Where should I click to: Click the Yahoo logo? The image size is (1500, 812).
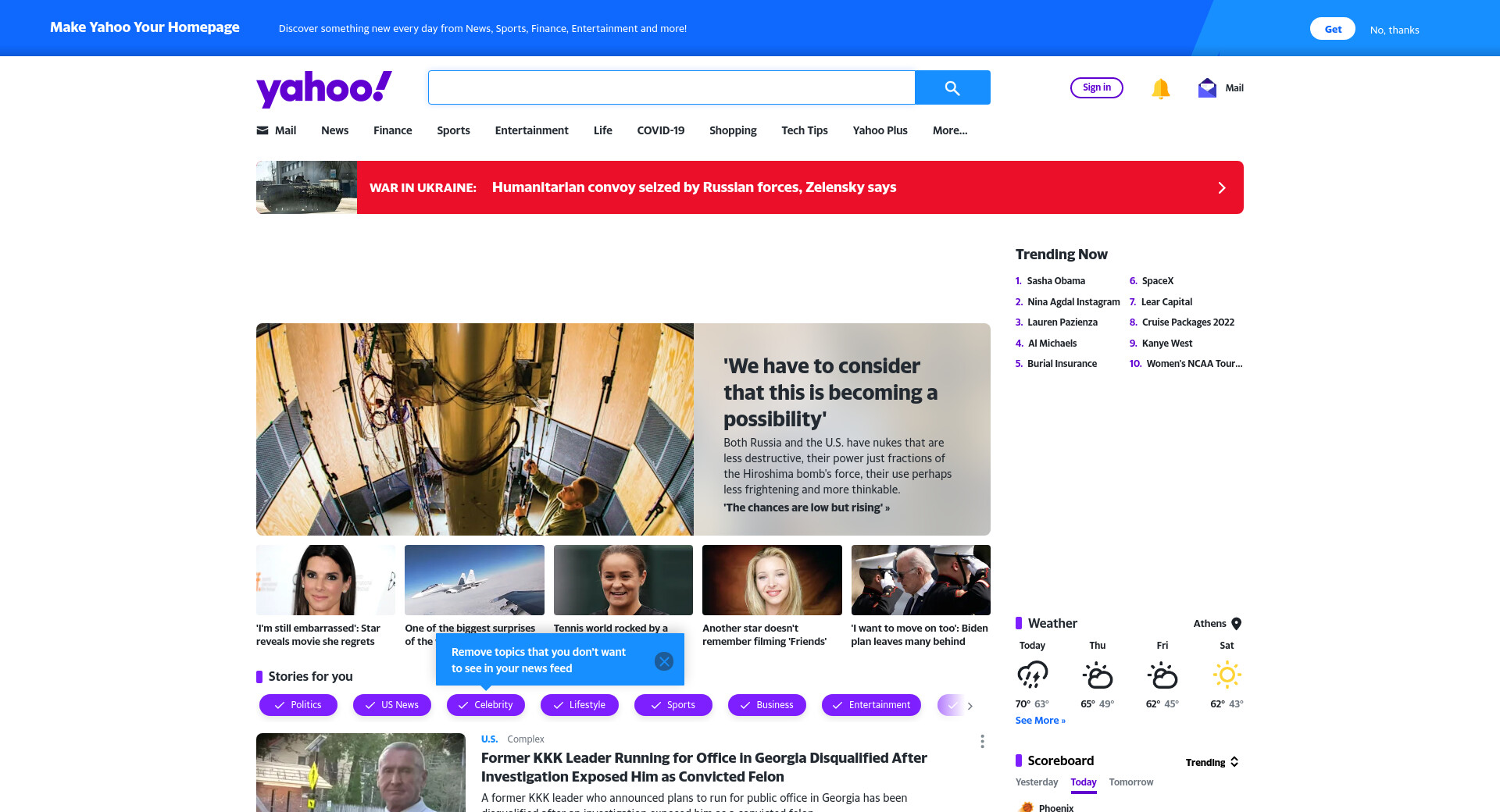324,88
